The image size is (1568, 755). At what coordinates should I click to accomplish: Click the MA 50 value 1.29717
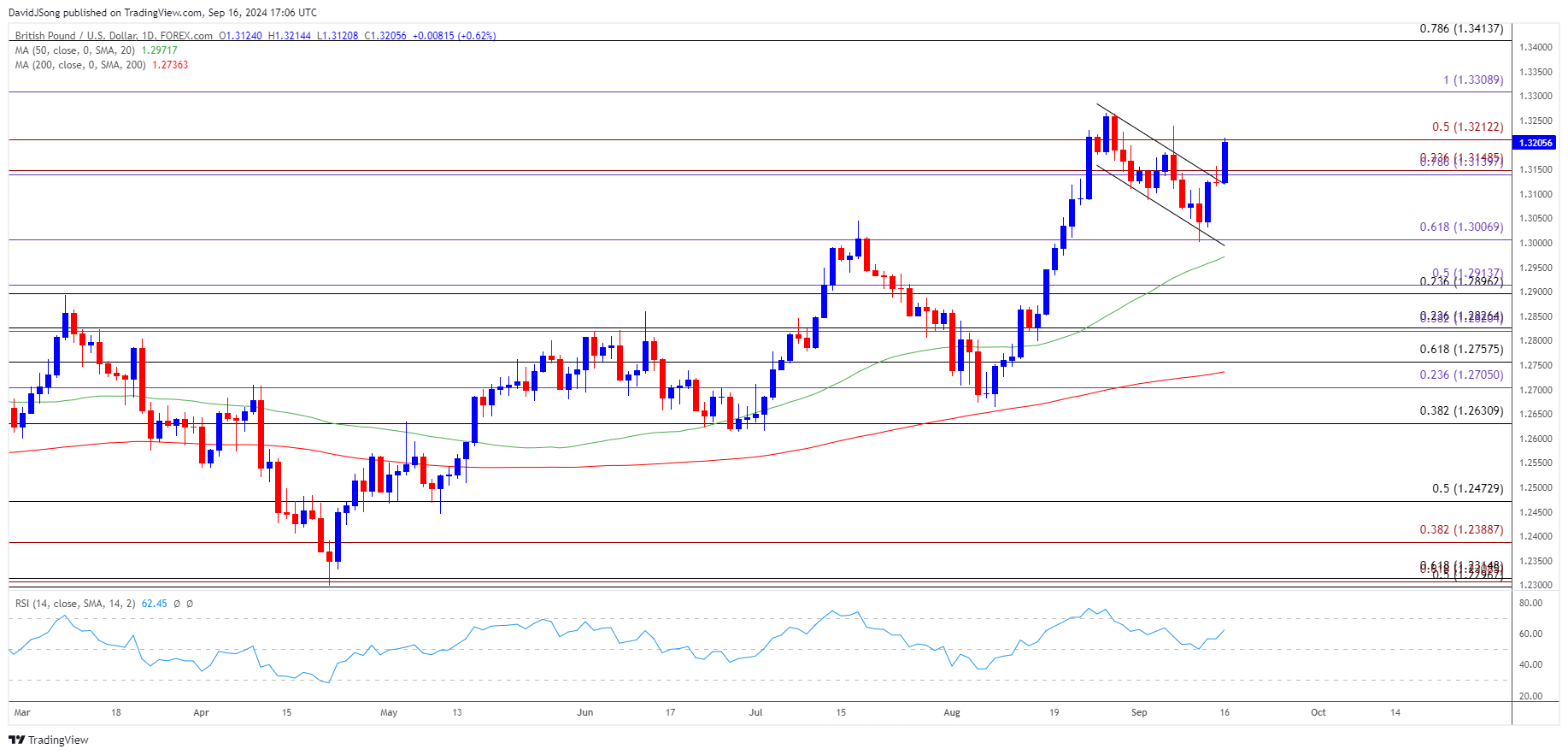[x=160, y=50]
